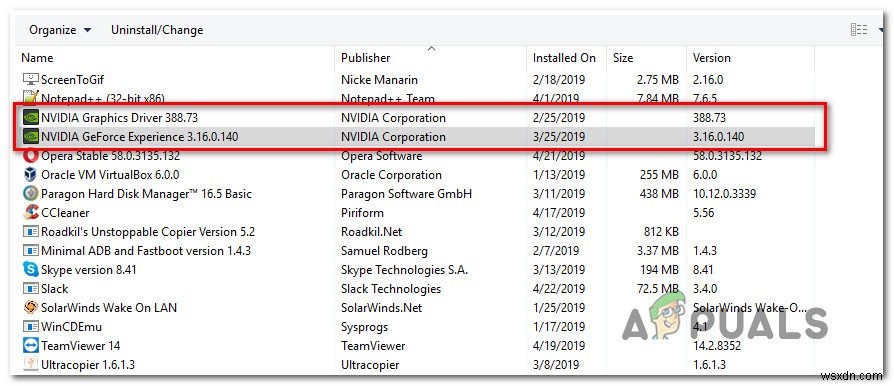The image size is (894, 386).
Task: Click the ScreenToGif app icon
Action: [30, 80]
